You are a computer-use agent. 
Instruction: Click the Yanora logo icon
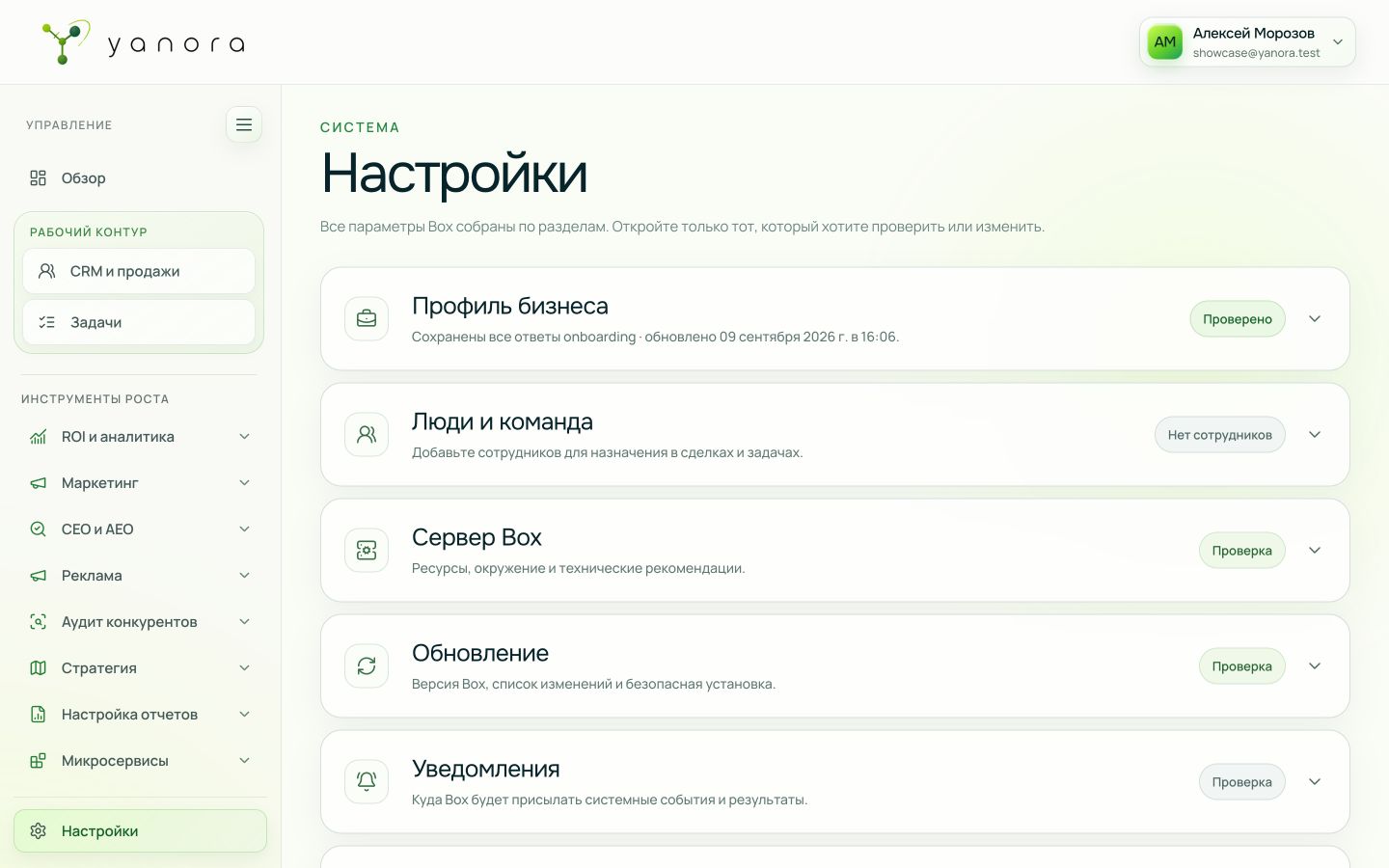click(66, 42)
